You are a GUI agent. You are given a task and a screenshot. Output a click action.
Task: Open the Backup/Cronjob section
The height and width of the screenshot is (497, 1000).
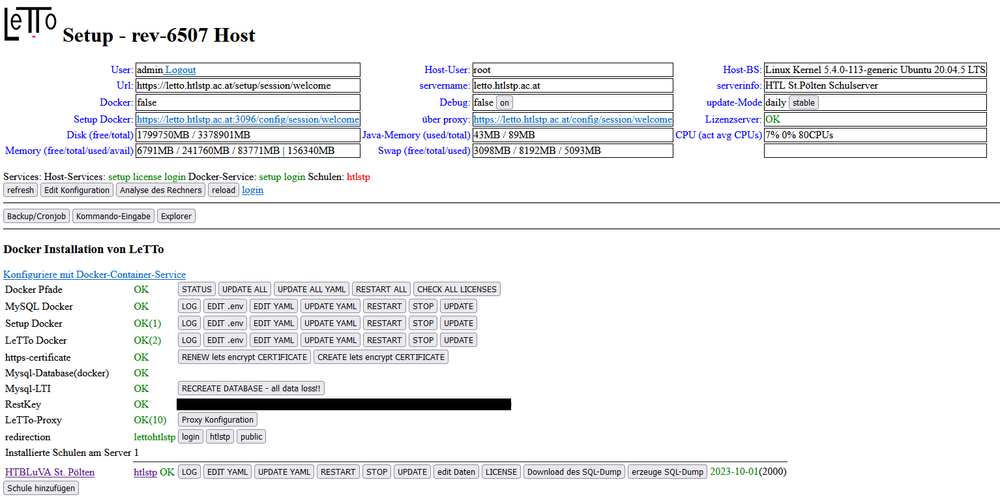pos(36,216)
